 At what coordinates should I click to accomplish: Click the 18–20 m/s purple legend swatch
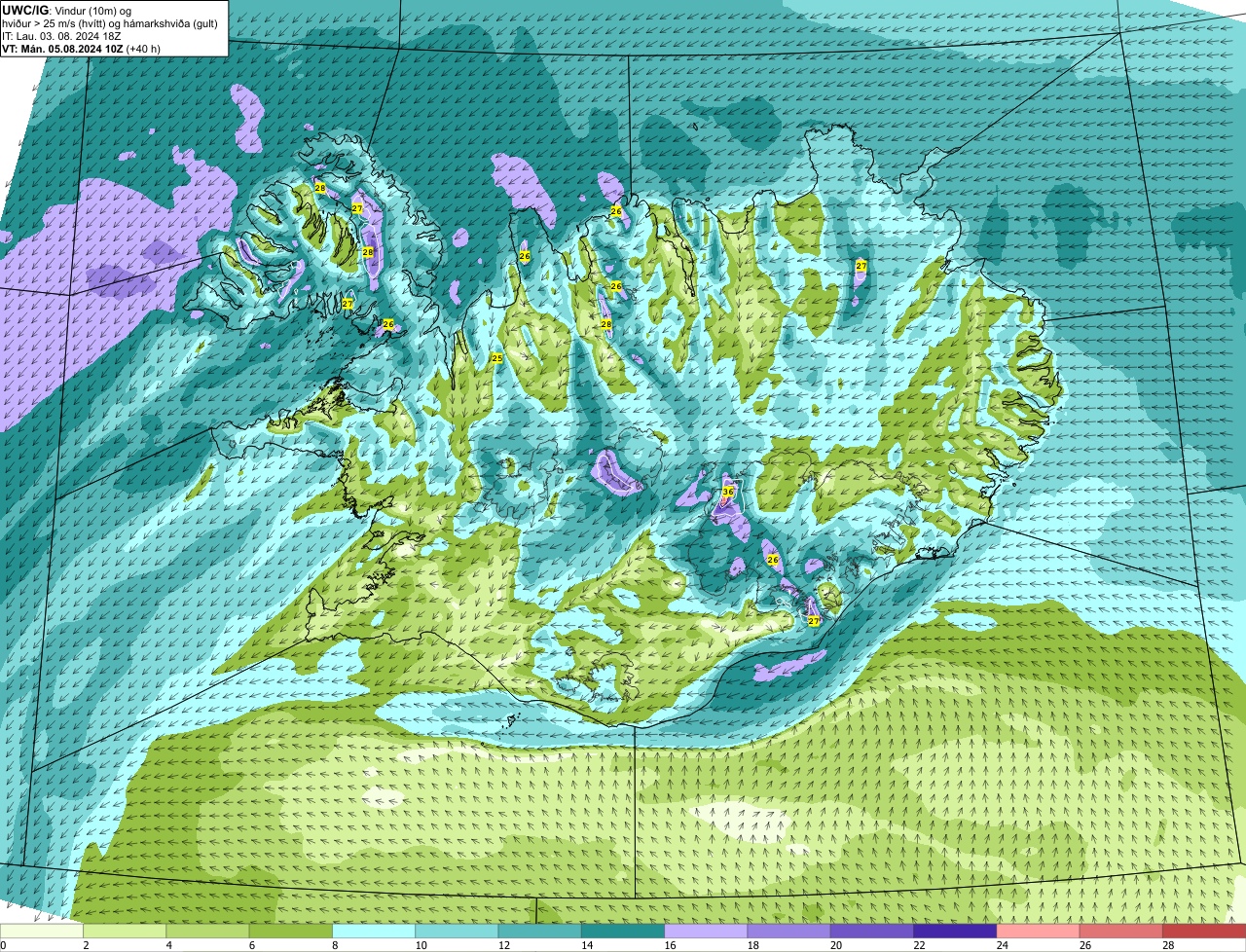click(x=789, y=932)
